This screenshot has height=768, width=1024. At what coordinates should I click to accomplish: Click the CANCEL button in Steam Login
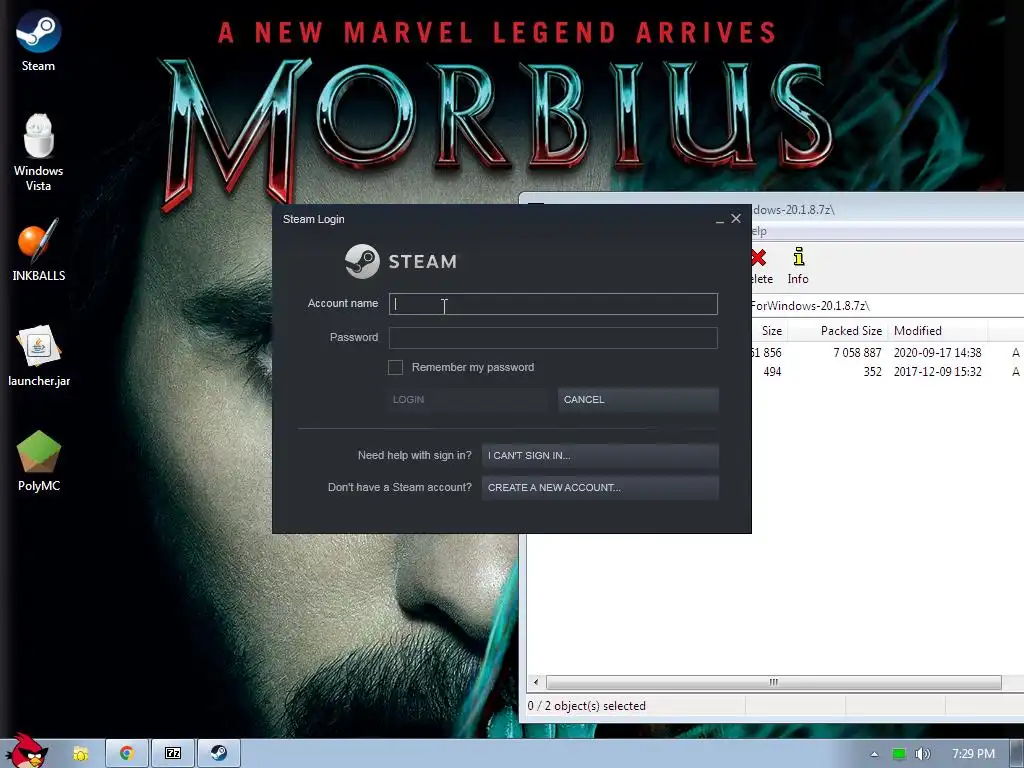pos(638,400)
